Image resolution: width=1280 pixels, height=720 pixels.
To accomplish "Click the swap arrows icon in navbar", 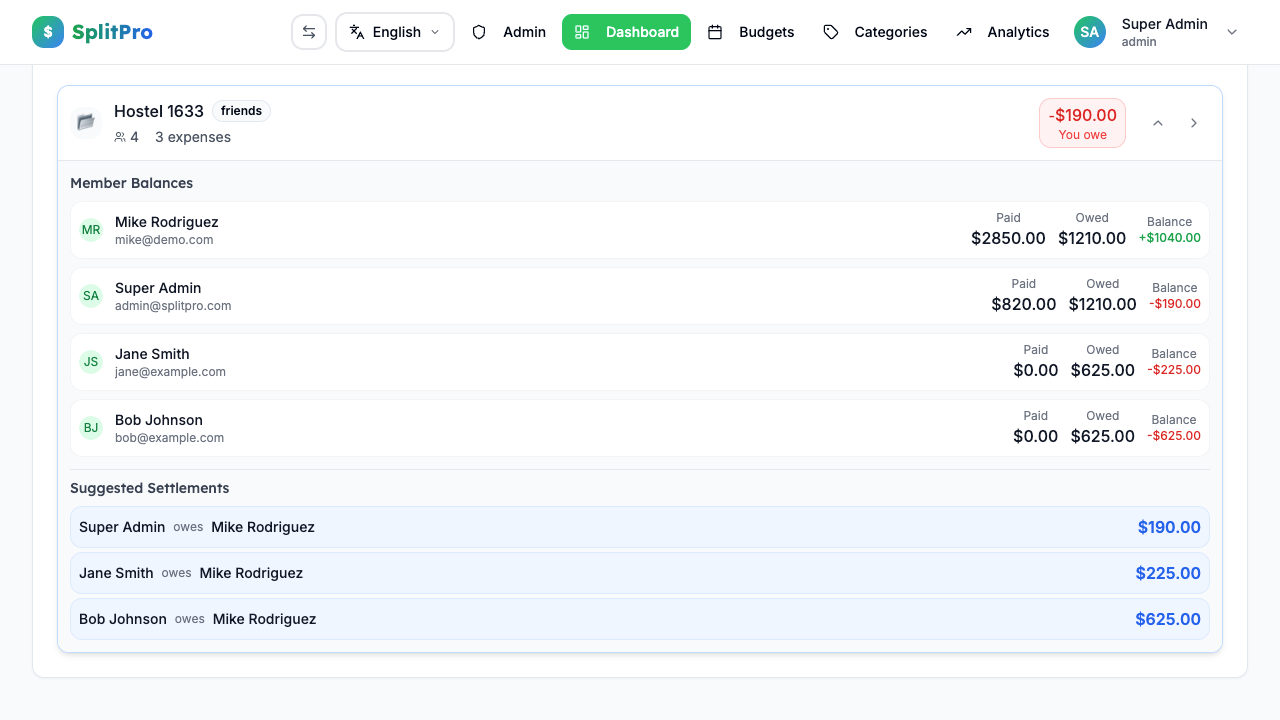I will point(309,31).
